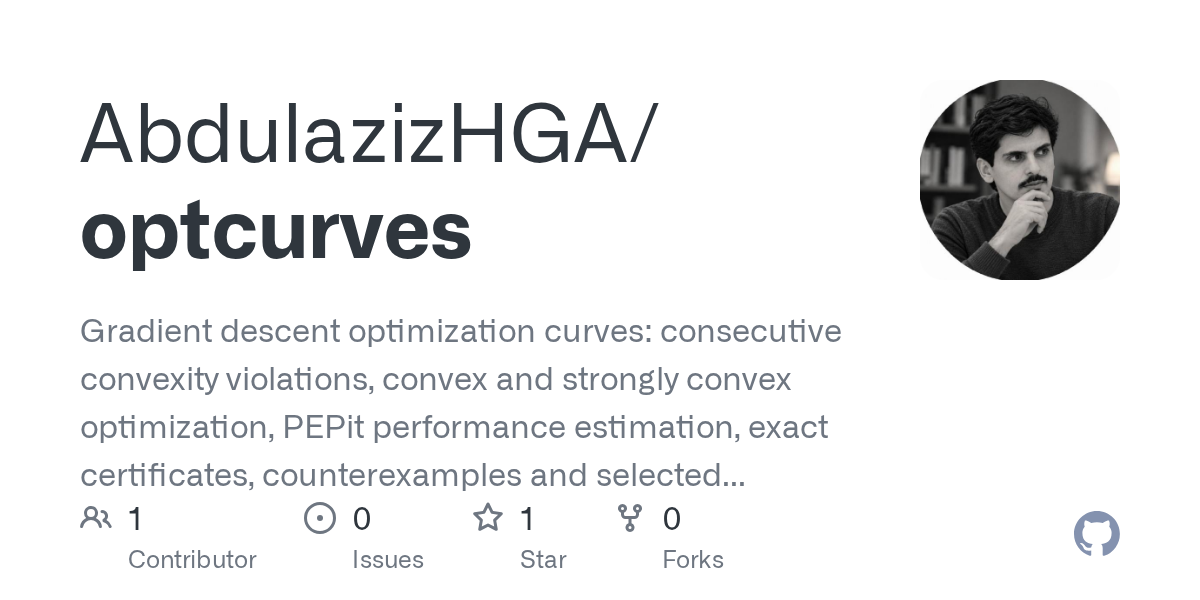Click the star count number 1
The image size is (1200, 600).
[x=528, y=519]
